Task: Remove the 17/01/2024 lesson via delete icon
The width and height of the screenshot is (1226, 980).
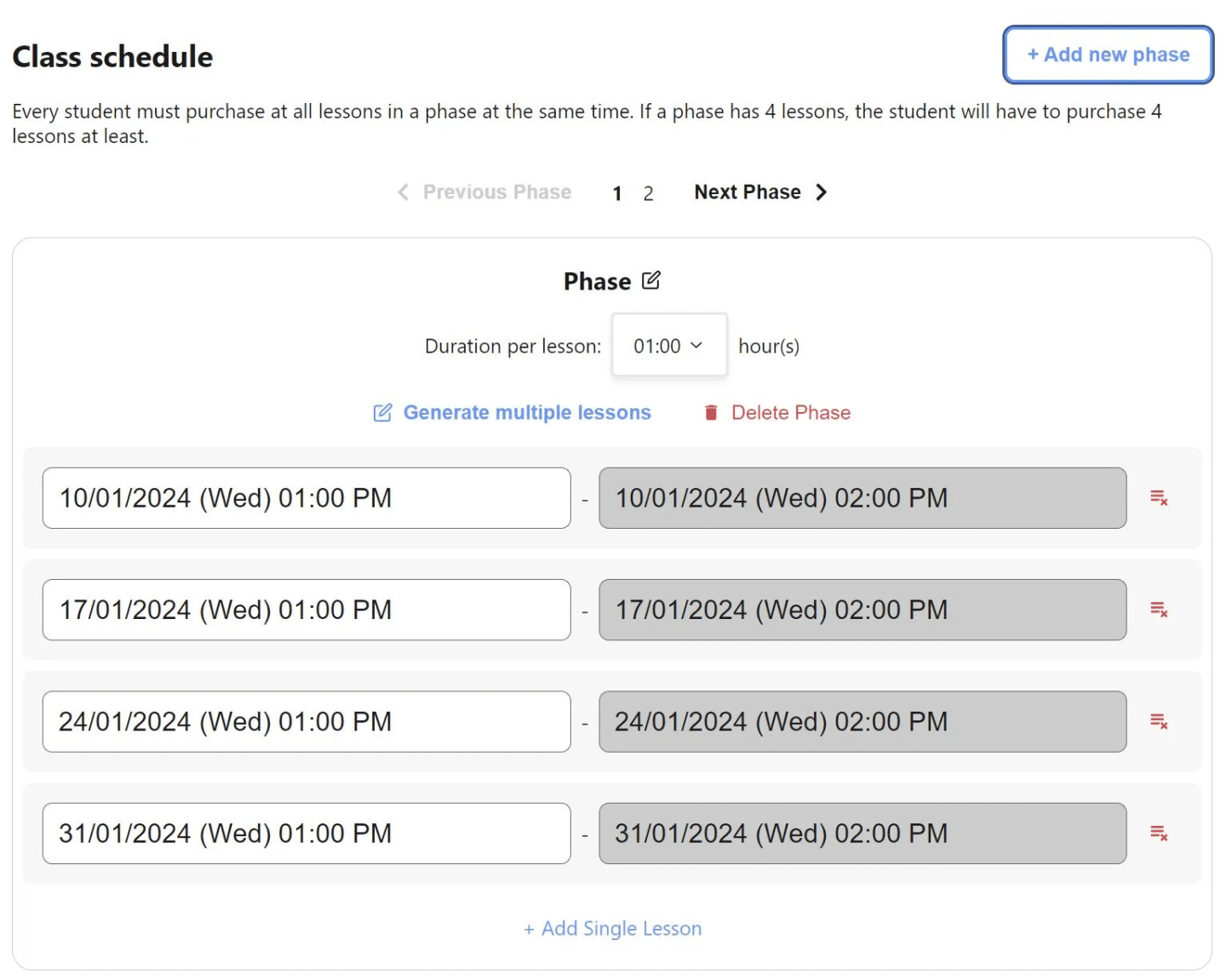Action: [1159, 610]
